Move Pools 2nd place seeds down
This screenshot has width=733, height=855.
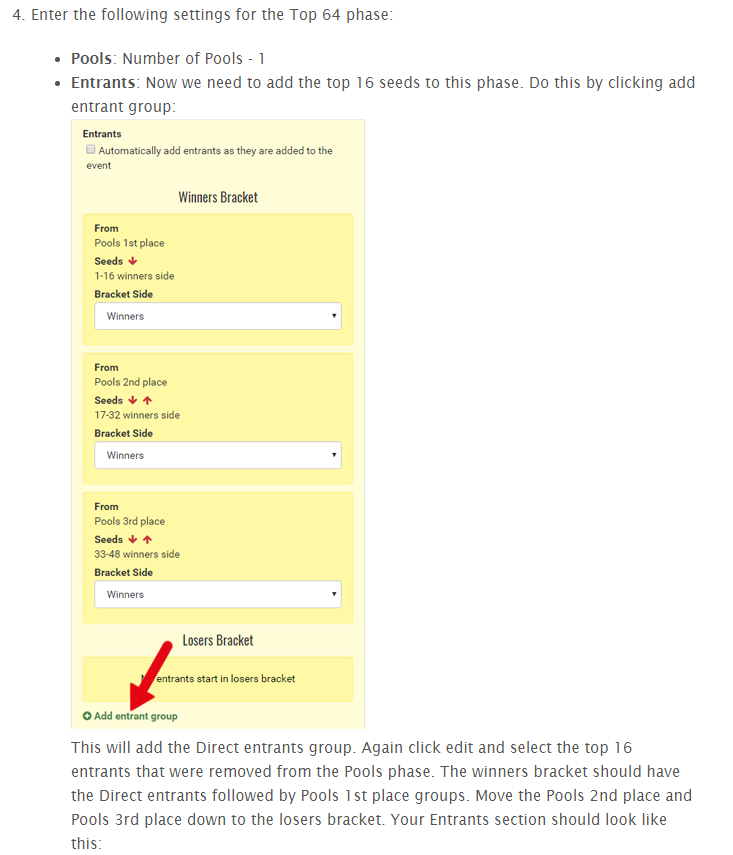(133, 400)
